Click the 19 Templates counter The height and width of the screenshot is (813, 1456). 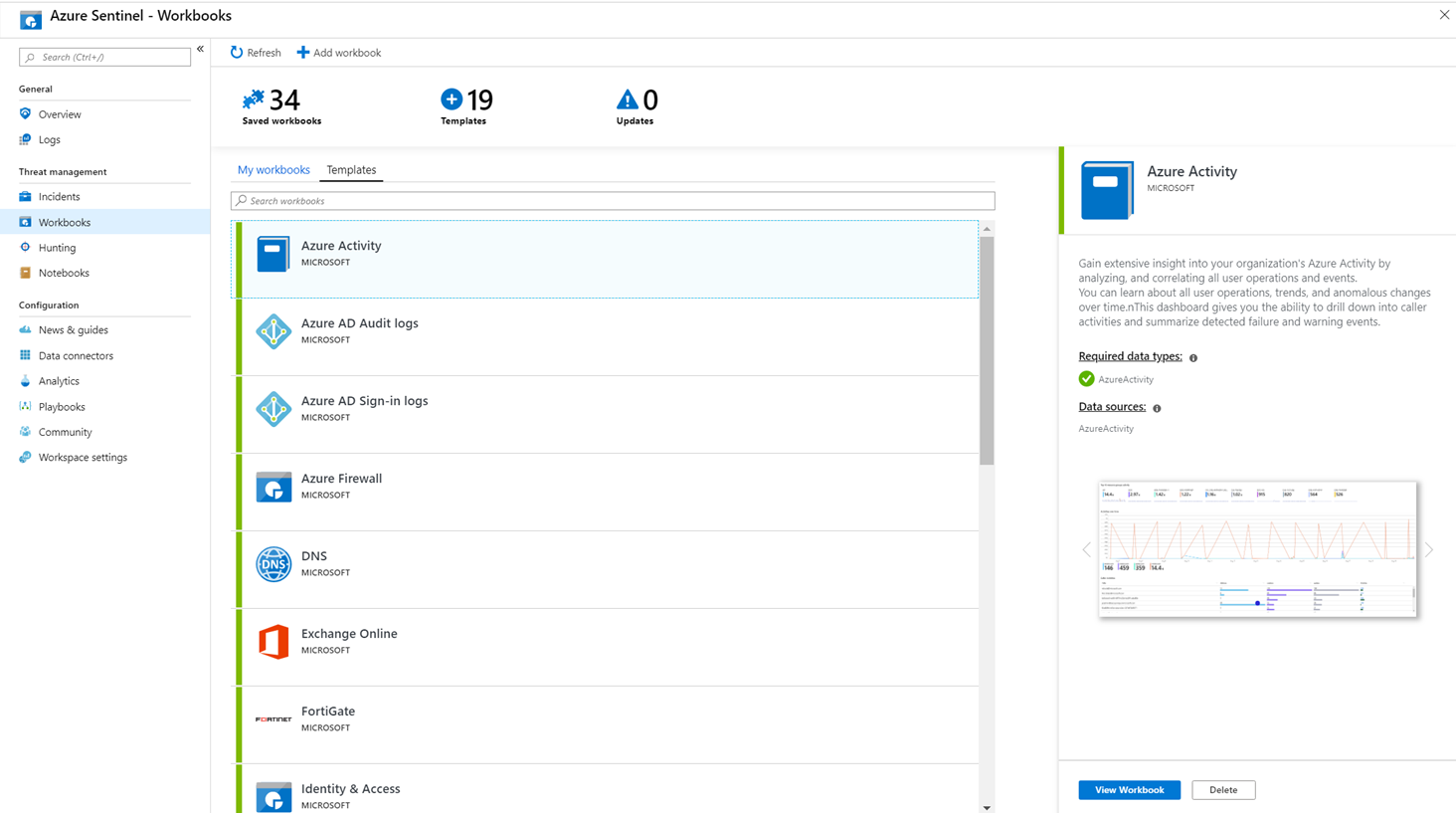[465, 106]
